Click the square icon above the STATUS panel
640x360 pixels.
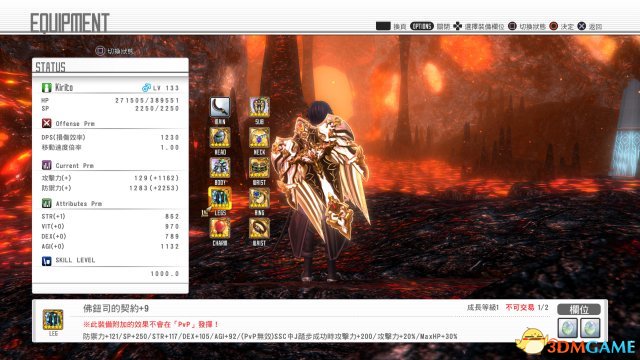[100, 51]
